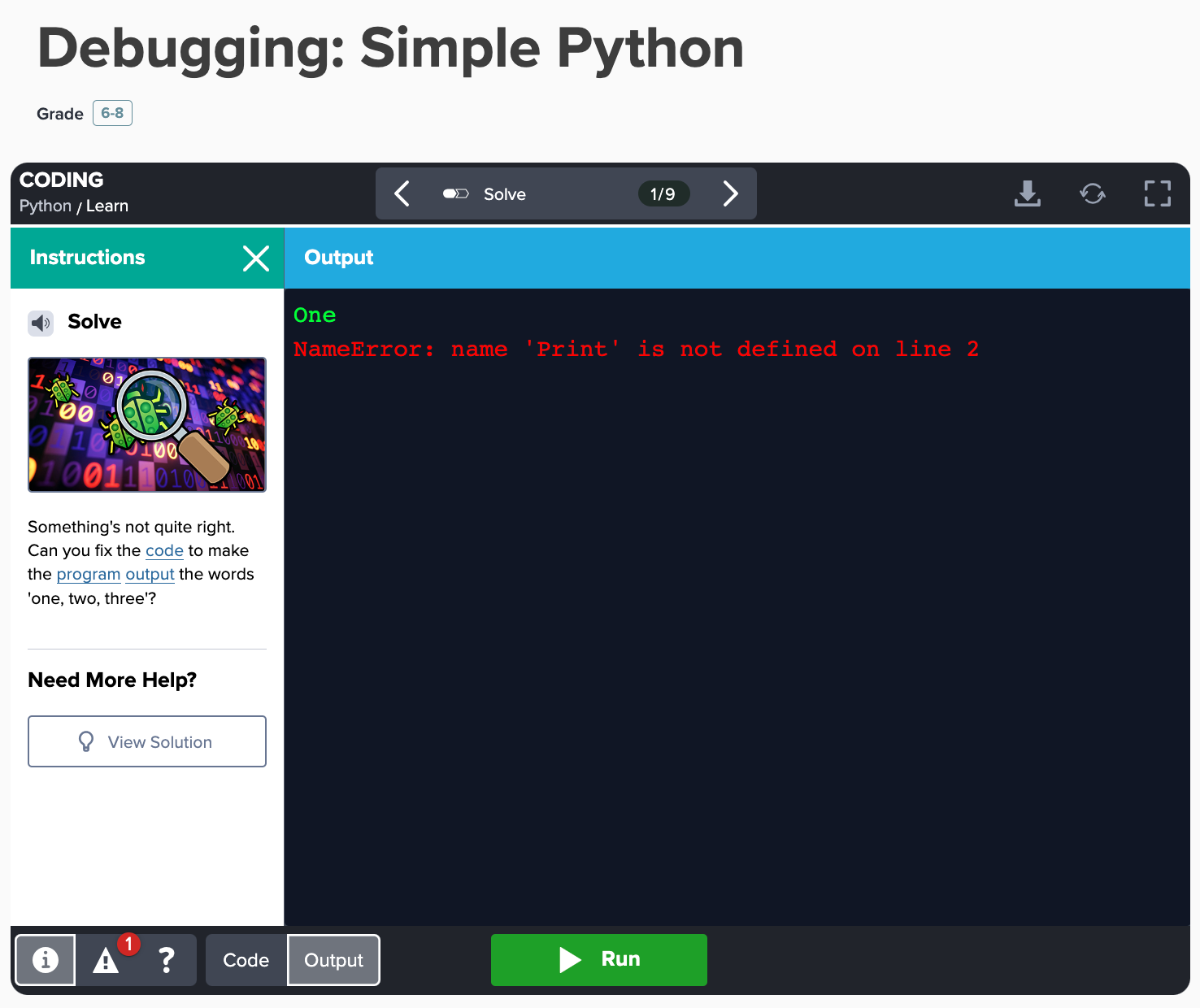The height and width of the screenshot is (1008, 1200).
Task: Click the Instructions panel header
Action: pos(147,258)
